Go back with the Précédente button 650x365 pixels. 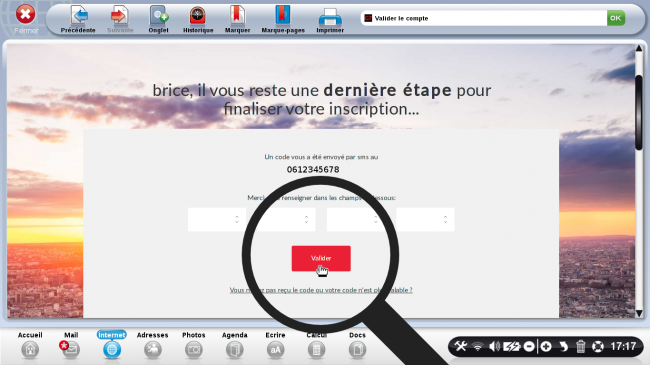78,19
